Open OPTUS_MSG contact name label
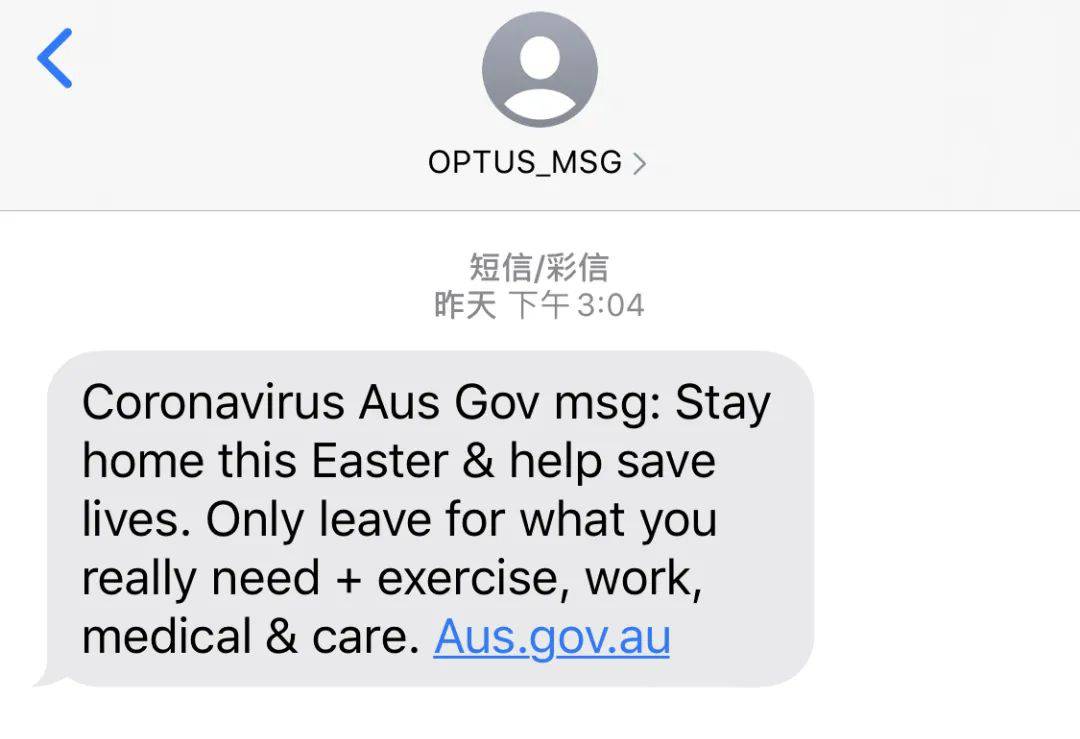The image size is (1080, 739). pyautogui.click(x=525, y=163)
